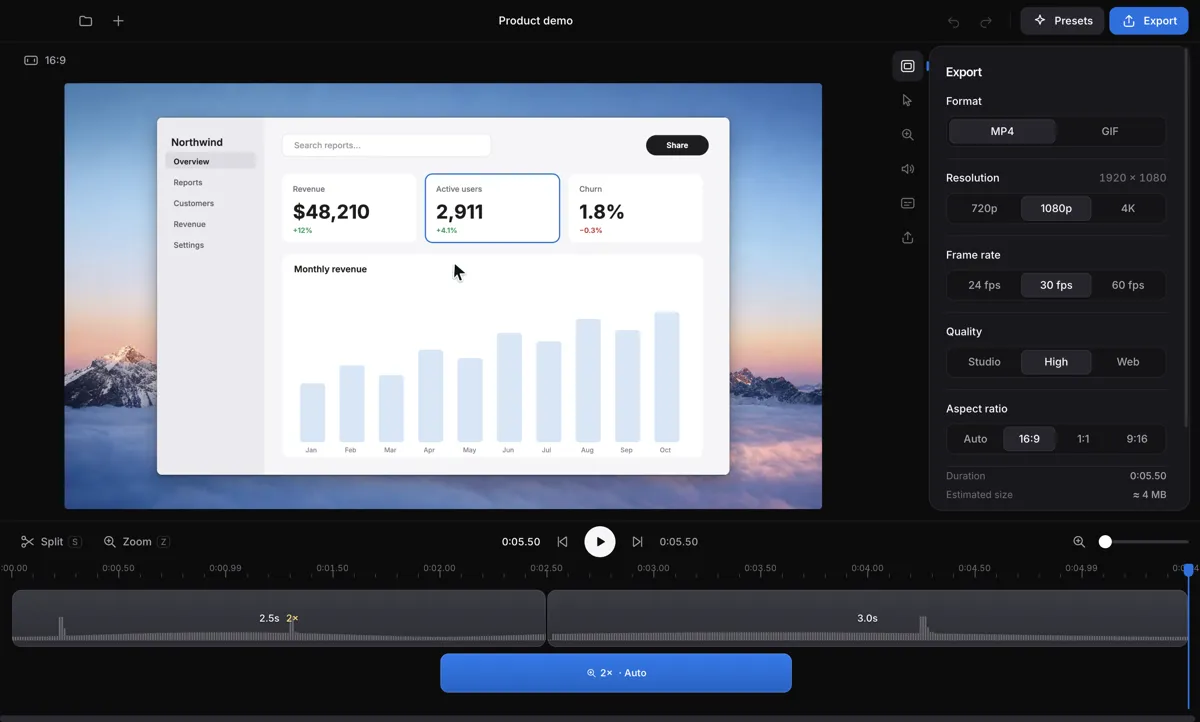Screen dimensions: 1200x722
Task: Open the captions sidebar icon
Action: pos(907,203)
